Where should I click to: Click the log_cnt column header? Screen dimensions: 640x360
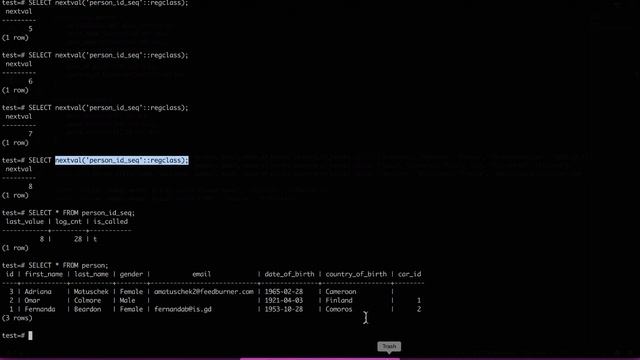(68, 221)
